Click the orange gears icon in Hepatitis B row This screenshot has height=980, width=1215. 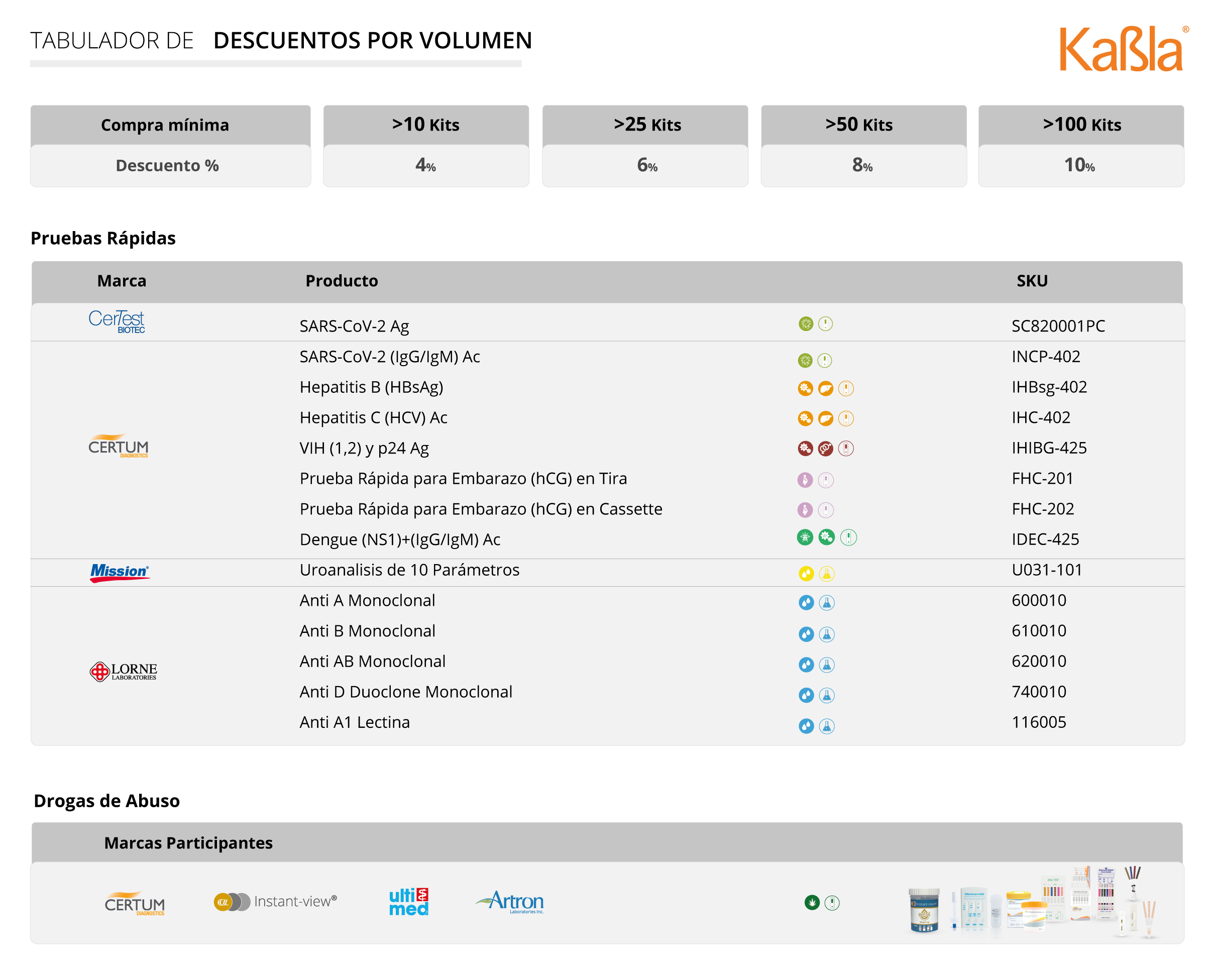(805, 388)
